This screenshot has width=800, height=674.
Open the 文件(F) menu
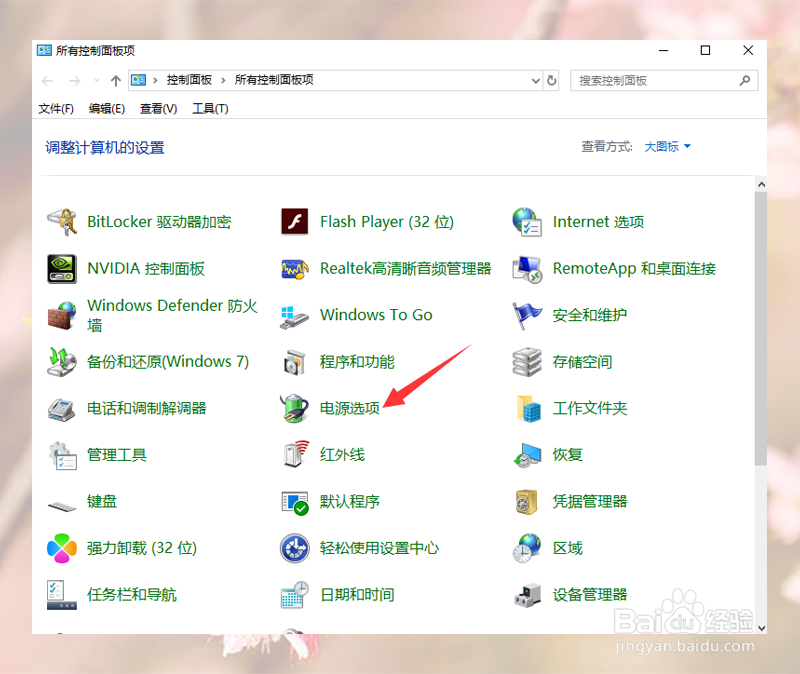click(x=56, y=109)
